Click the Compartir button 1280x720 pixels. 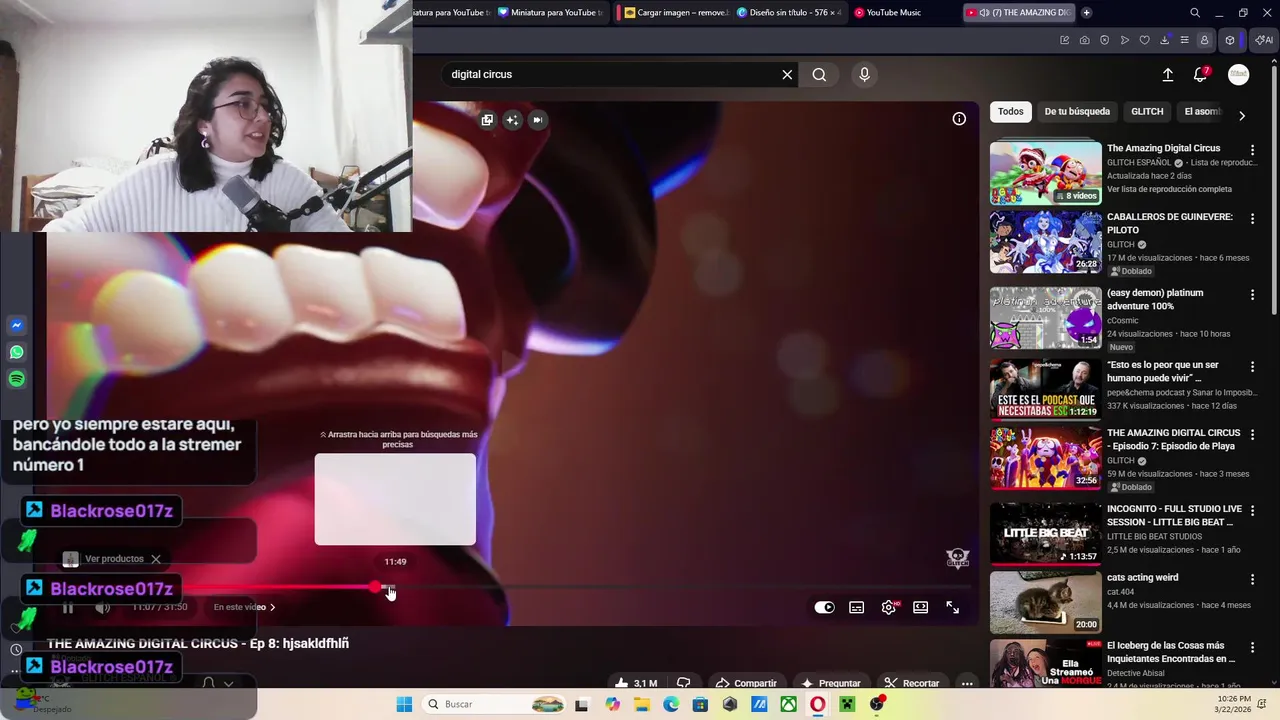(x=746, y=684)
